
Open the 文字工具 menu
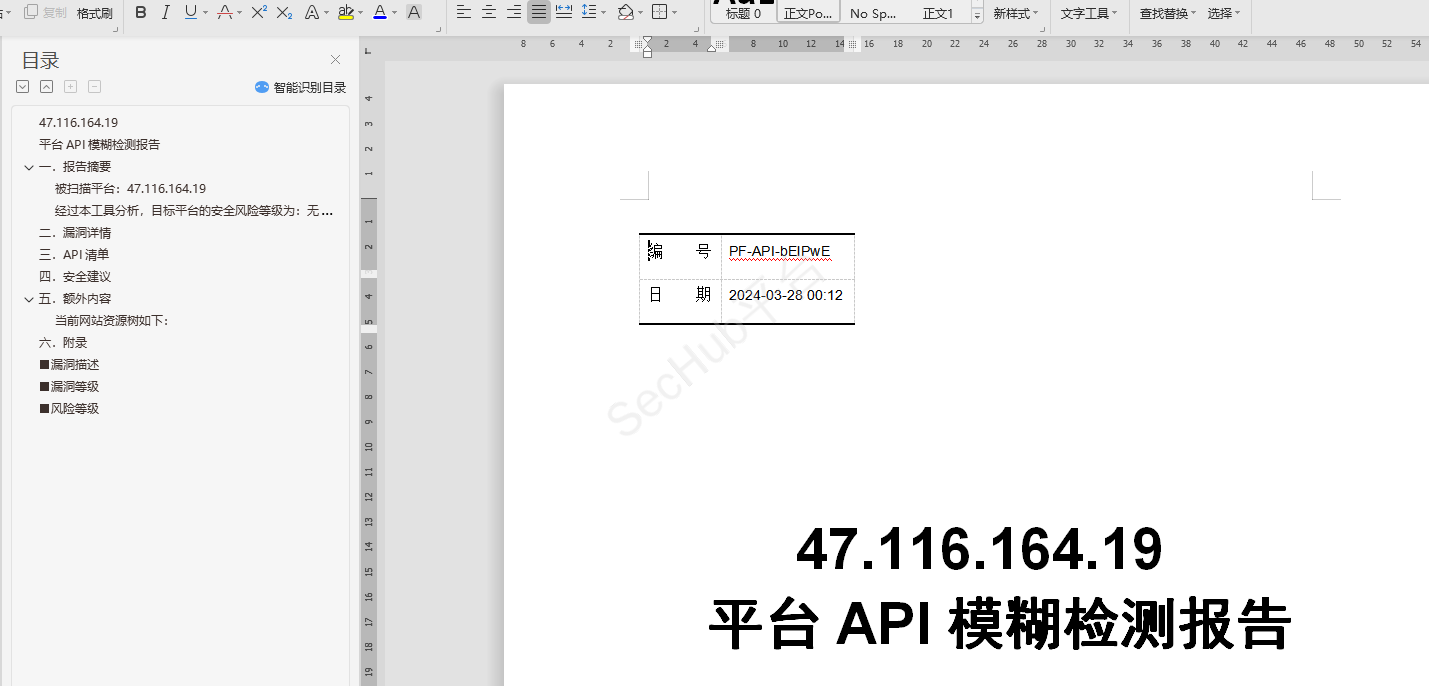point(1089,13)
